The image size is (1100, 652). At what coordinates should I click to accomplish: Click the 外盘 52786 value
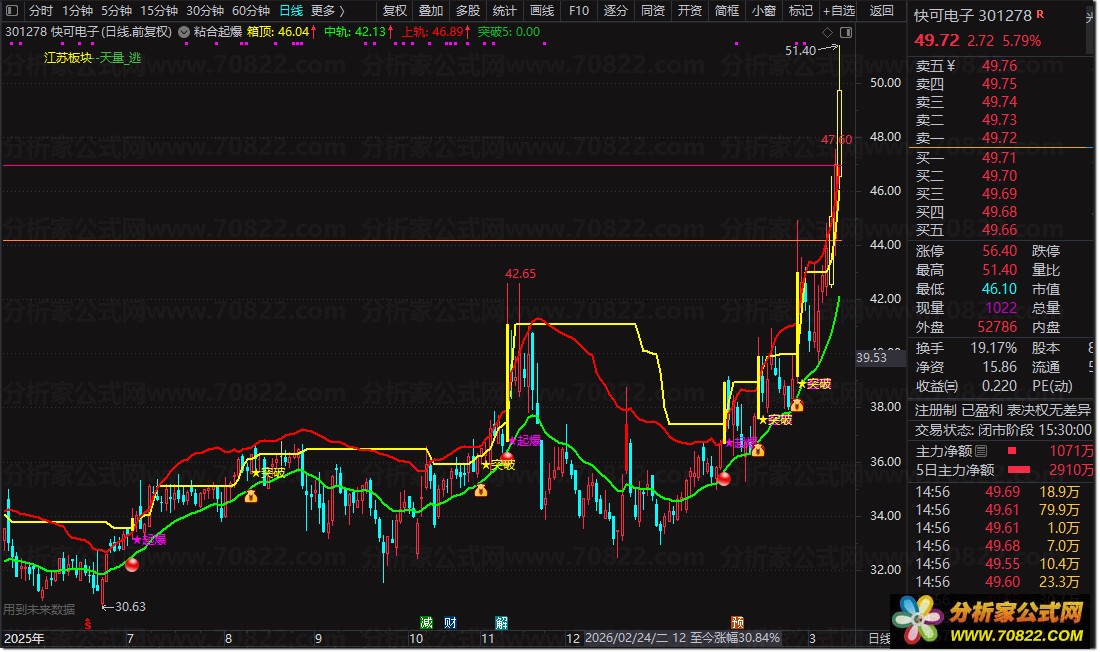997,327
